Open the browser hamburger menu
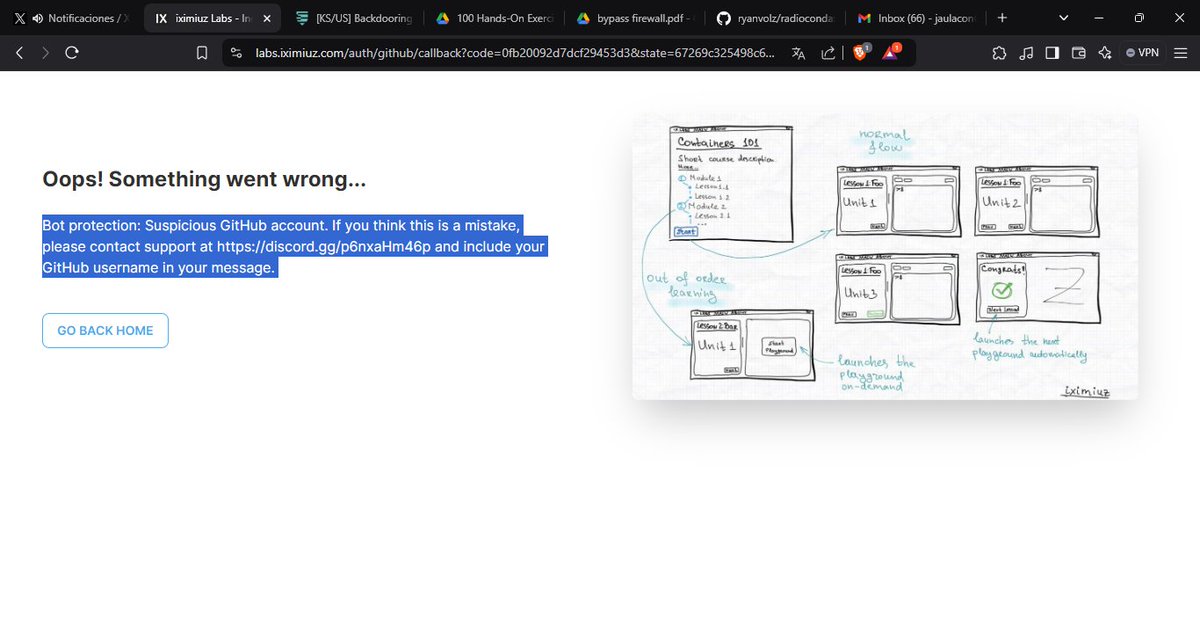Image resolution: width=1200 pixels, height=633 pixels. pos(1180,52)
